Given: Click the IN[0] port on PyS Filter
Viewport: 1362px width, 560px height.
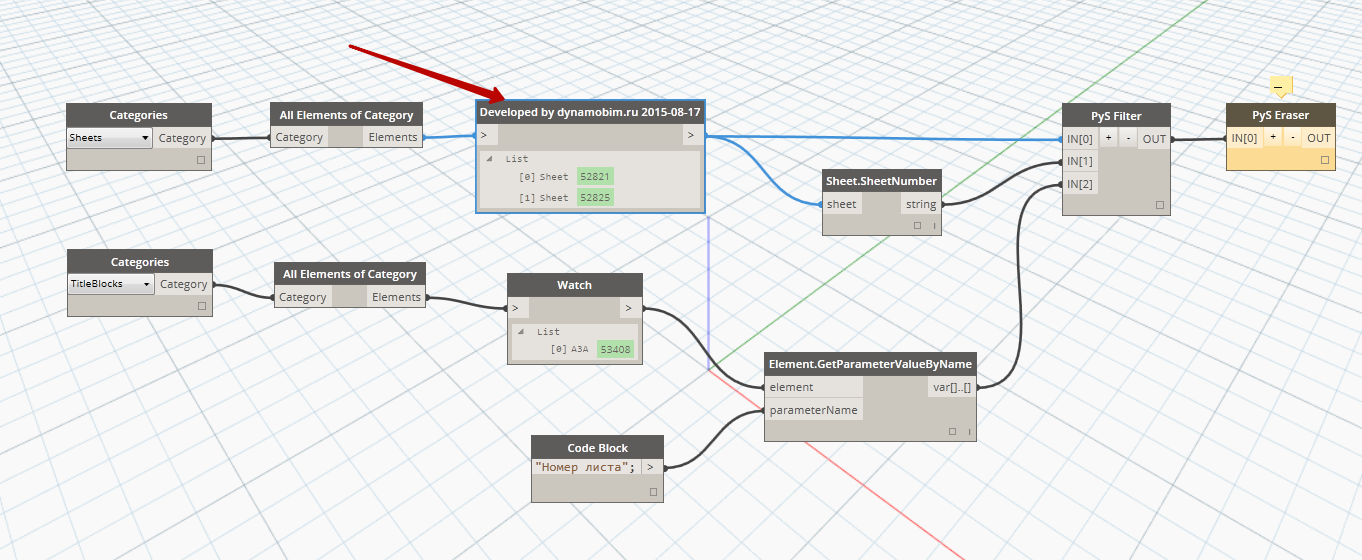Looking at the screenshot, I should [x=1080, y=139].
